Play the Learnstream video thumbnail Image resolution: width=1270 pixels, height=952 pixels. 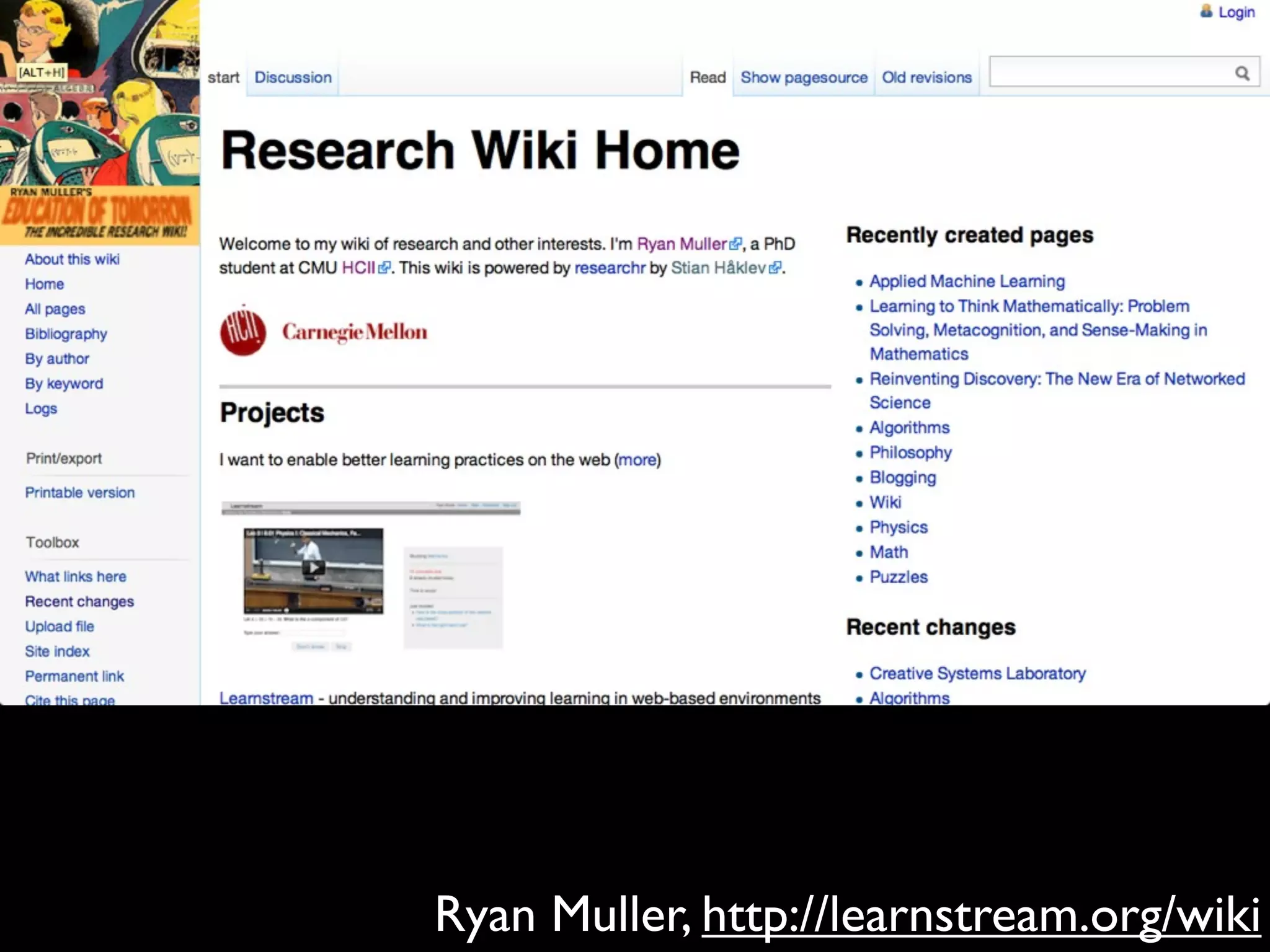[313, 568]
